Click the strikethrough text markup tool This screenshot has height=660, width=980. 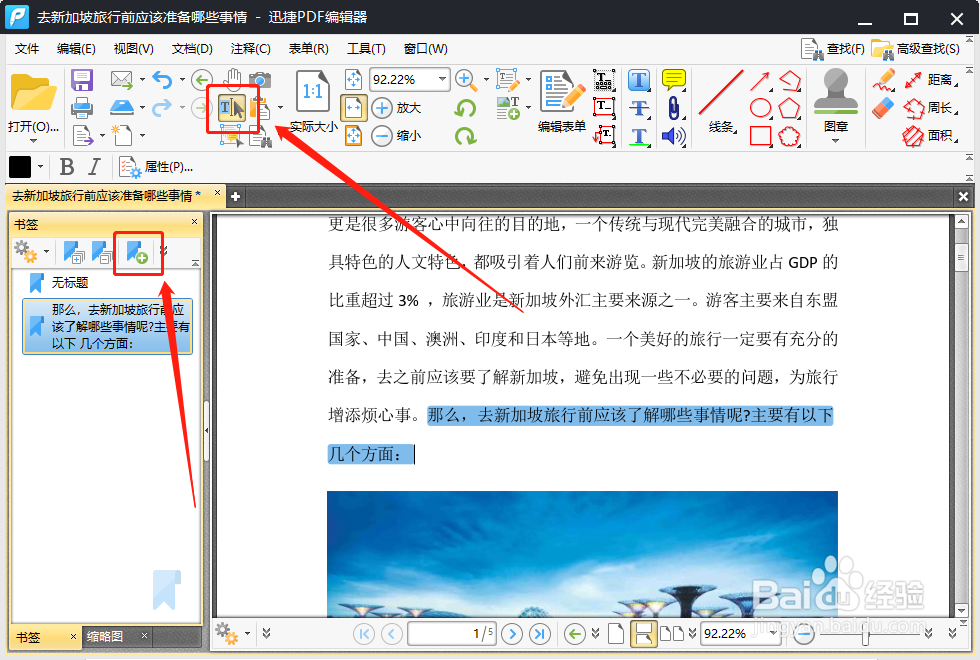click(639, 107)
